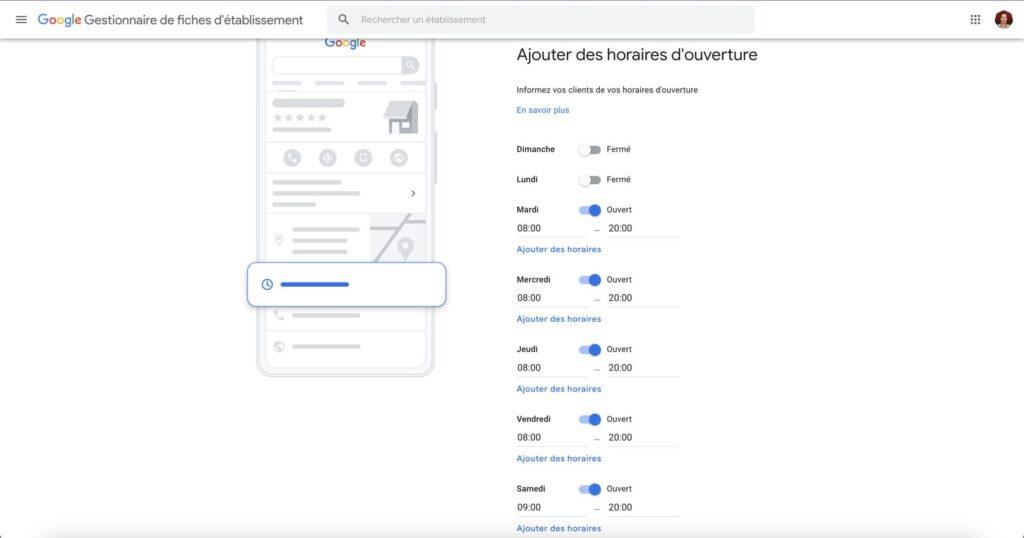Click the Lundi Fermé status text

pyautogui.click(x=618, y=180)
